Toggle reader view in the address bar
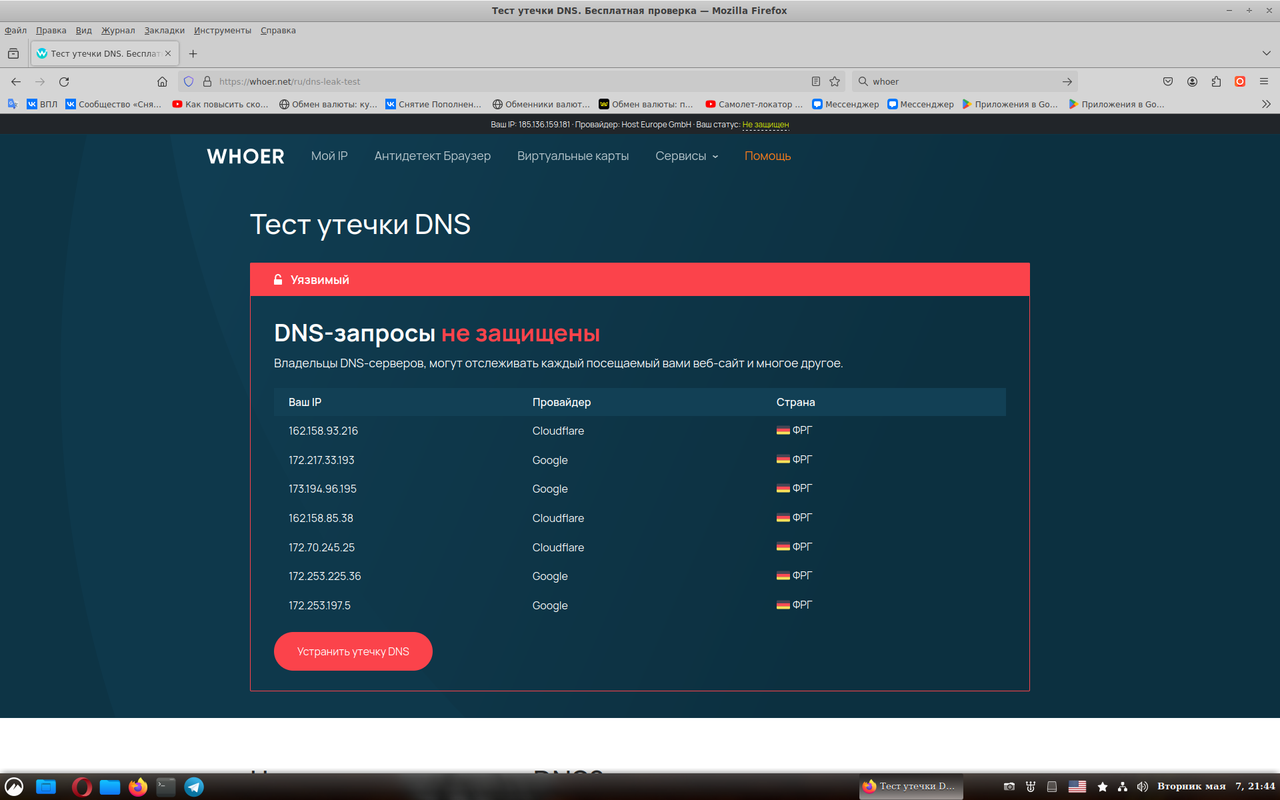 click(x=816, y=82)
